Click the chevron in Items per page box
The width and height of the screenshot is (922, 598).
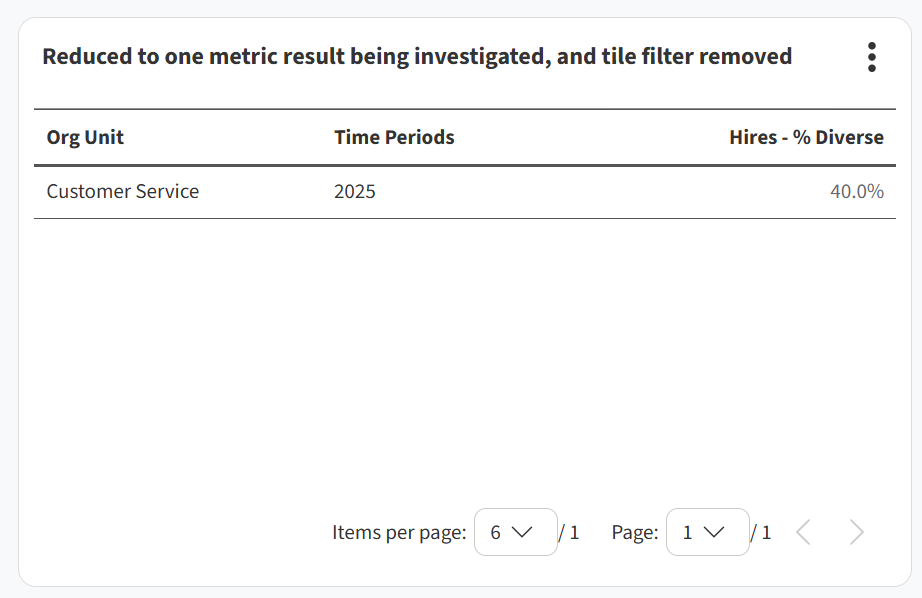pyautogui.click(x=523, y=532)
